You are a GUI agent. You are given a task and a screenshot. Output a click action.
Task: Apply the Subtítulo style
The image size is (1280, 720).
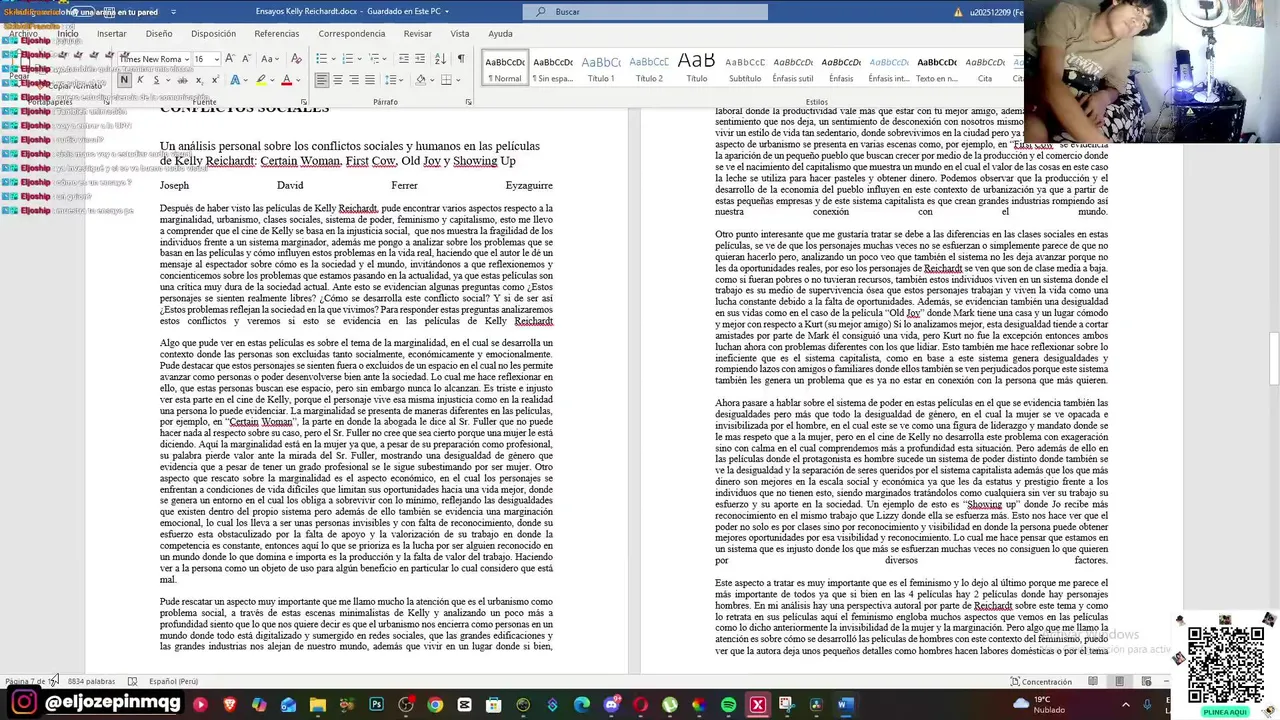pos(745,68)
